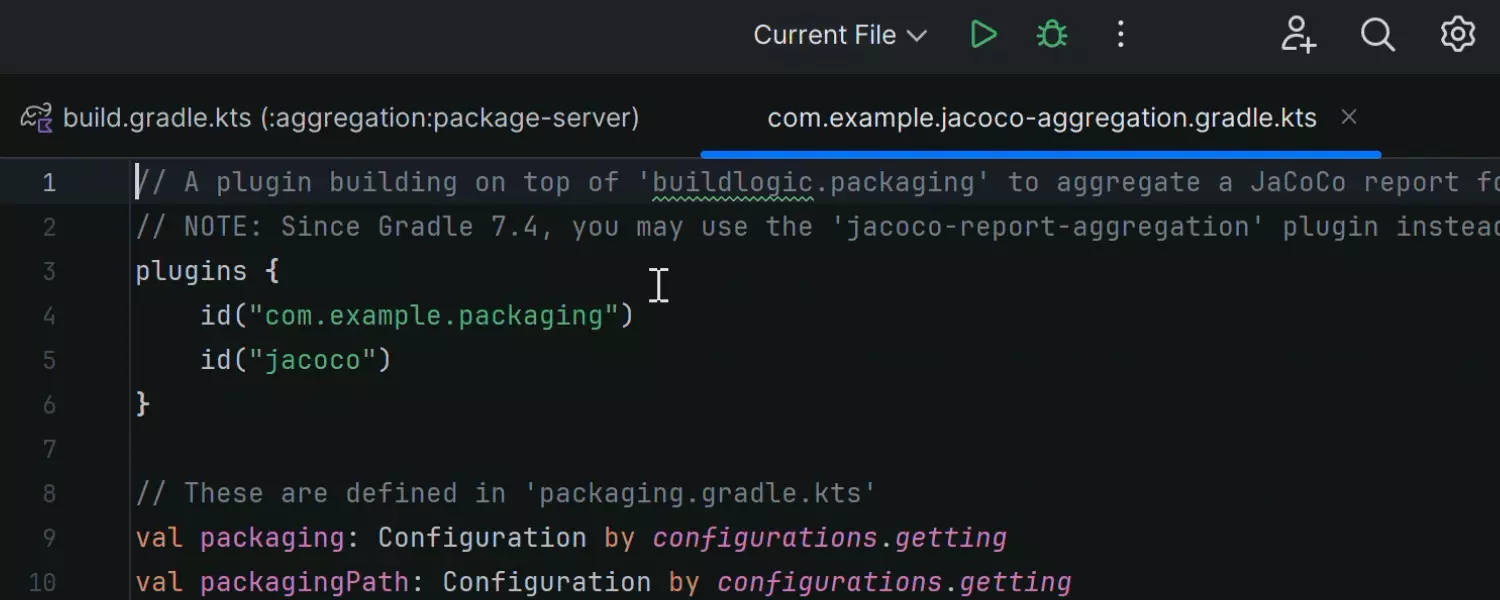Image resolution: width=1500 pixels, height=600 pixels.
Task: Click configurations.getting reference on line 9
Action: coord(829,538)
